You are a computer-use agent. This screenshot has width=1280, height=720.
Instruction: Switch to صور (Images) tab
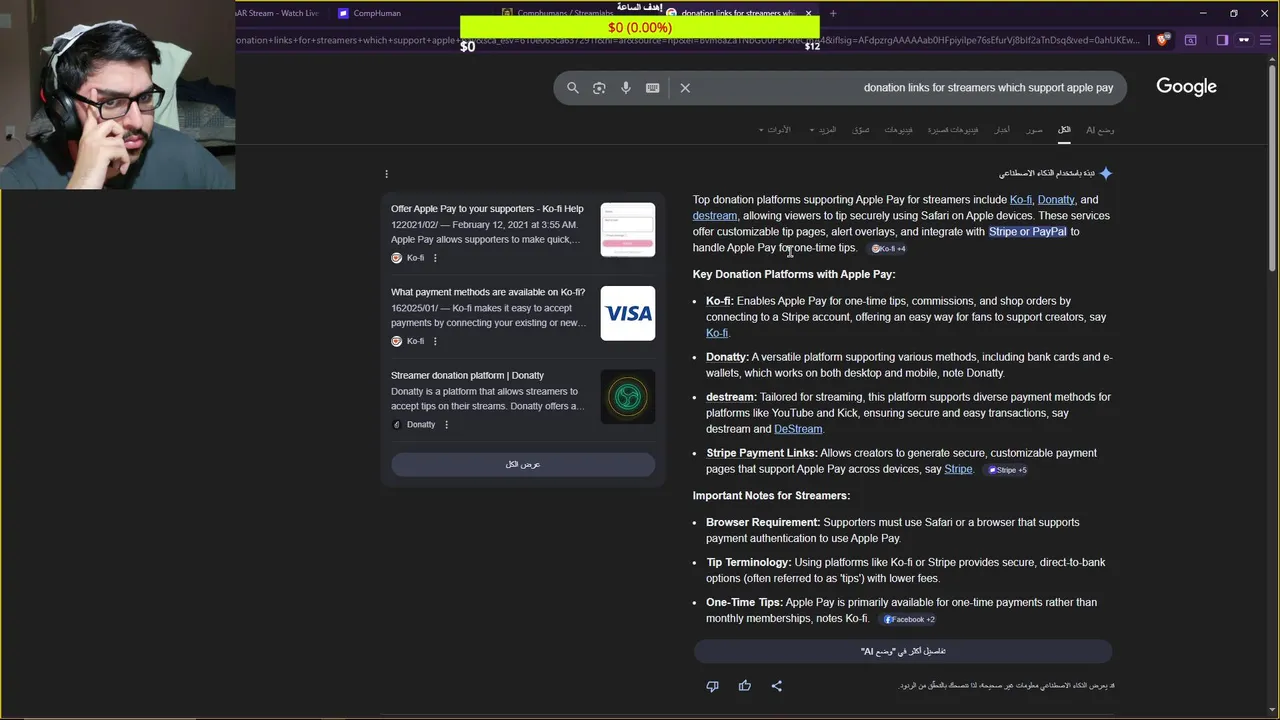(x=1034, y=130)
